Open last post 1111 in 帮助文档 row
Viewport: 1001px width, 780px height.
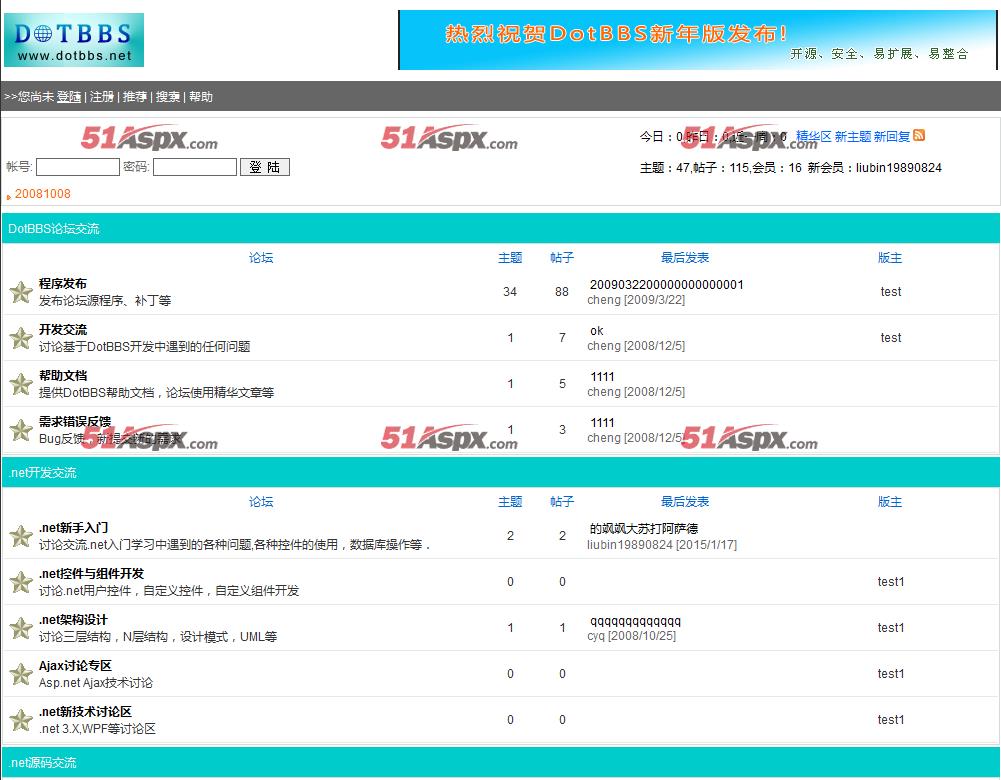[602, 377]
